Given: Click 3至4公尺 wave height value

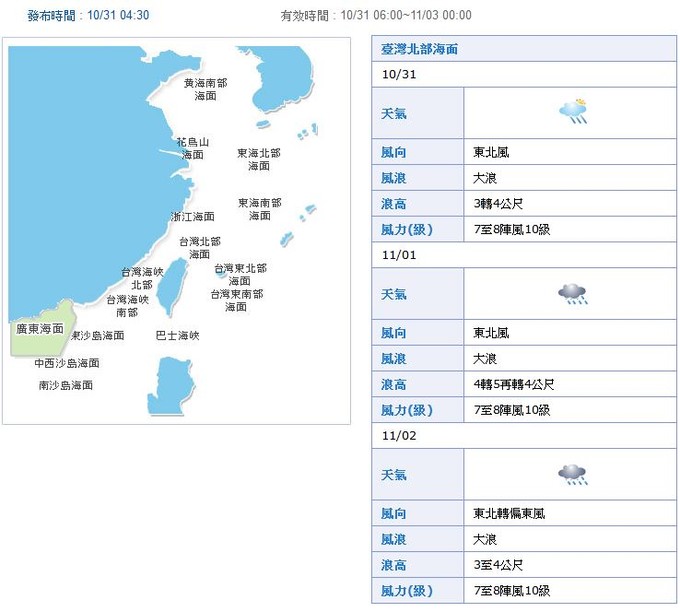Looking at the screenshot, I should pos(498,565).
